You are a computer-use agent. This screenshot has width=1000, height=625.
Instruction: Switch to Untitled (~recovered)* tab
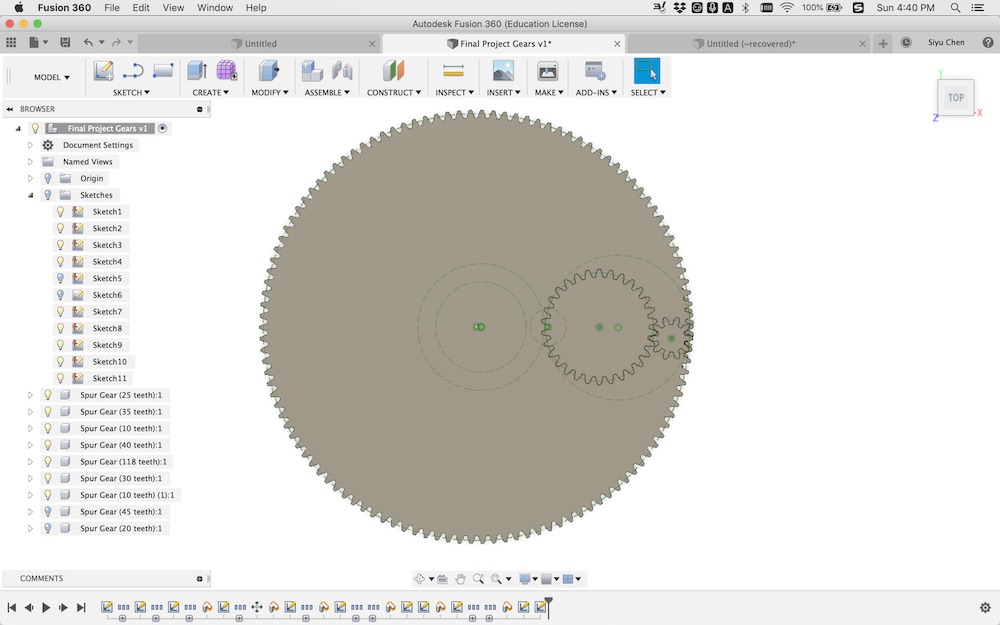click(748, 43)
